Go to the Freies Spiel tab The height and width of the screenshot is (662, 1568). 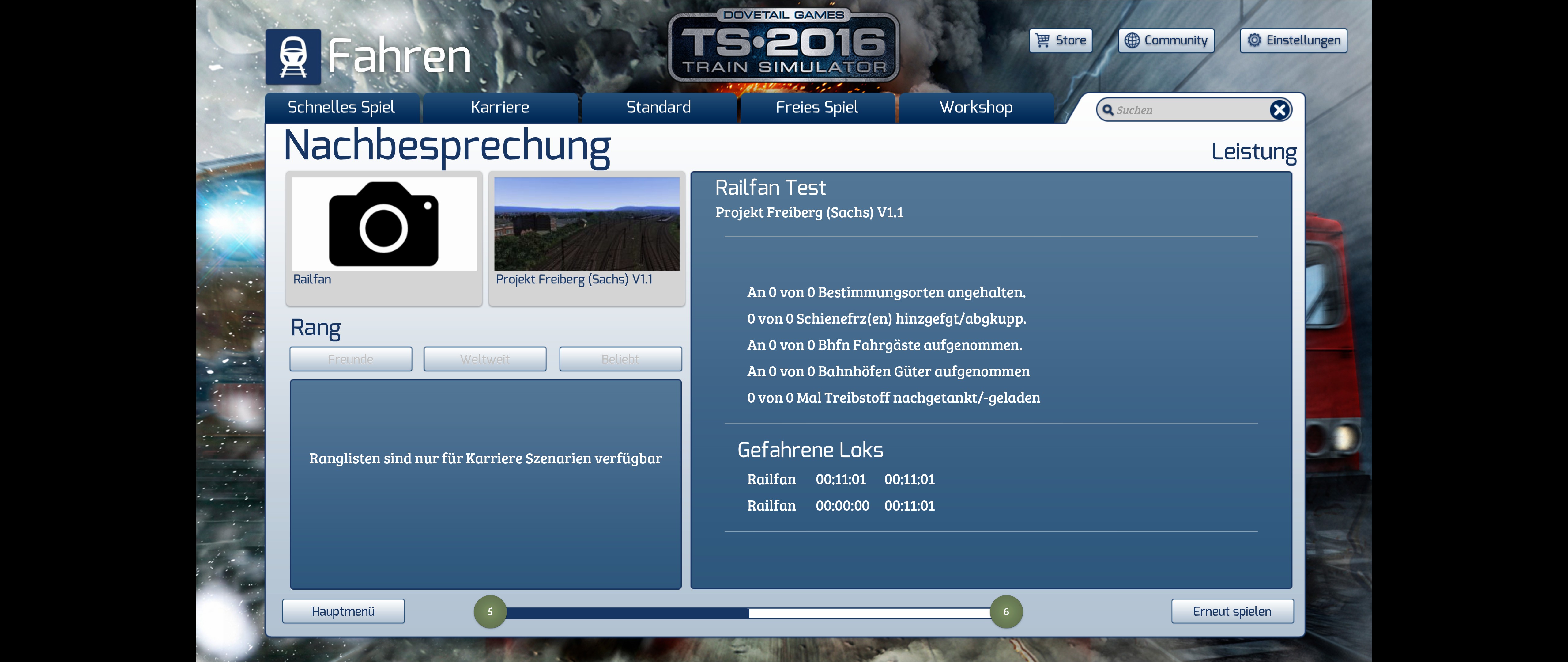click(817, 108)
